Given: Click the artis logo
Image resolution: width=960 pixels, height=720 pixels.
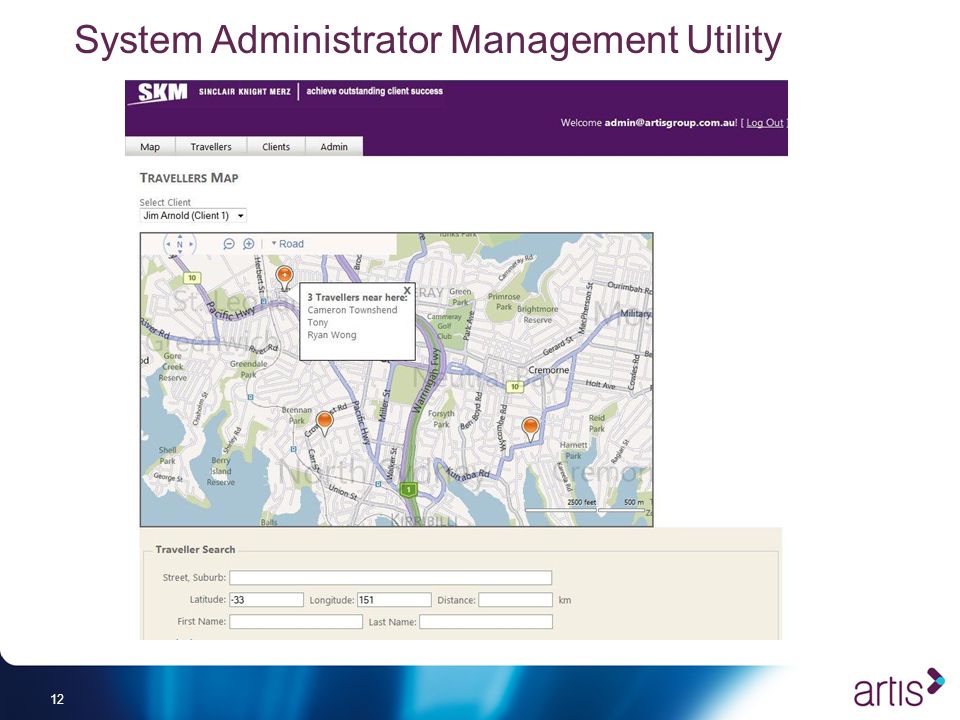Looking at the screenshot, I should (x=899, y=688).
